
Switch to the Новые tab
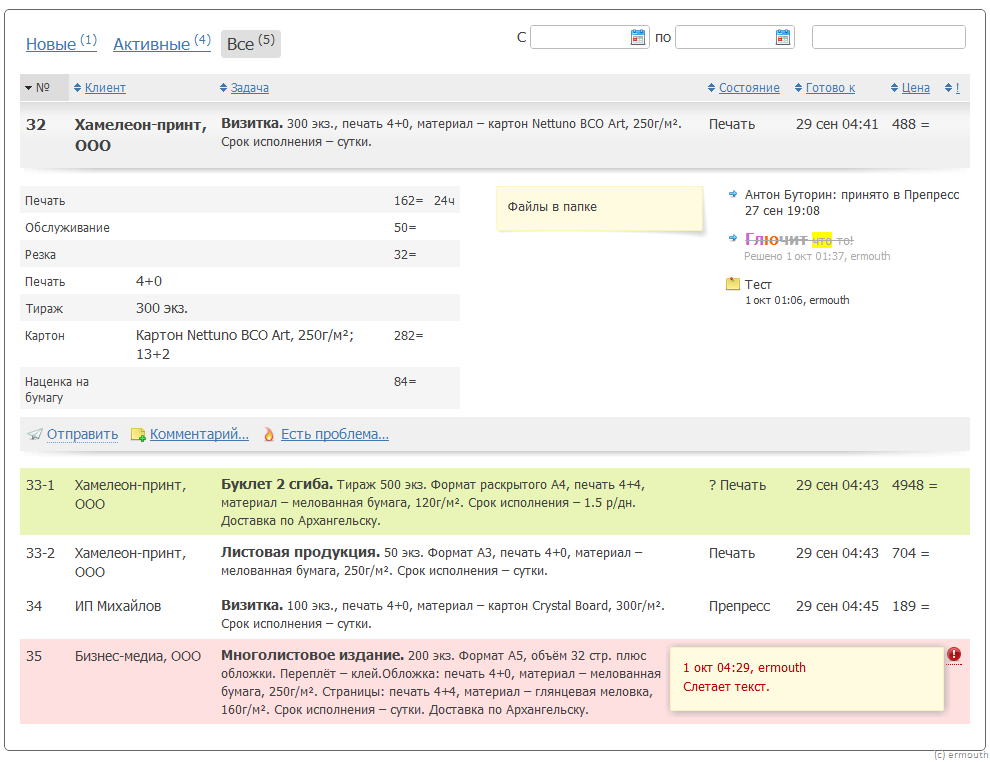point(51,44)
